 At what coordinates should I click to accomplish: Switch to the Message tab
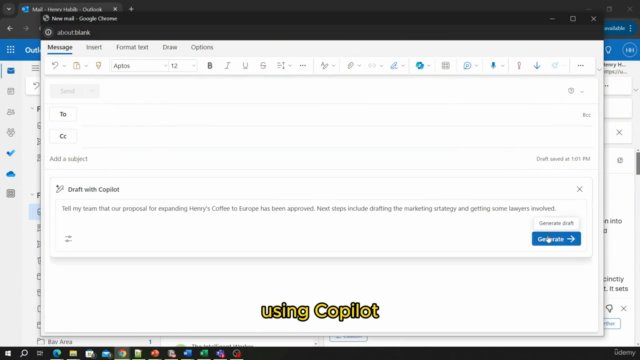point(60,47)
